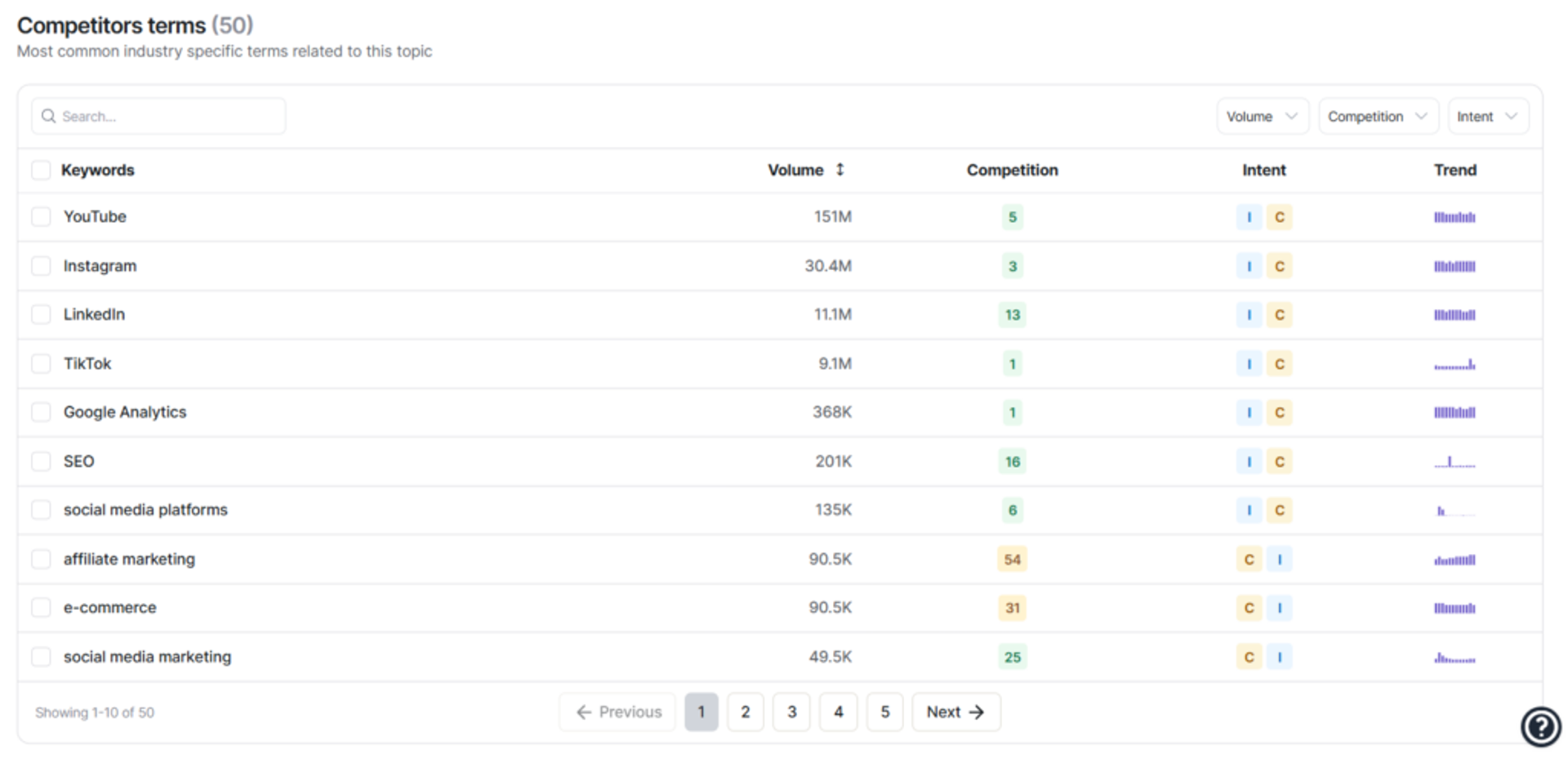Click the Google Analytics keyword
This screenshot has width=1568, height=768.
(x=125, y=412)
